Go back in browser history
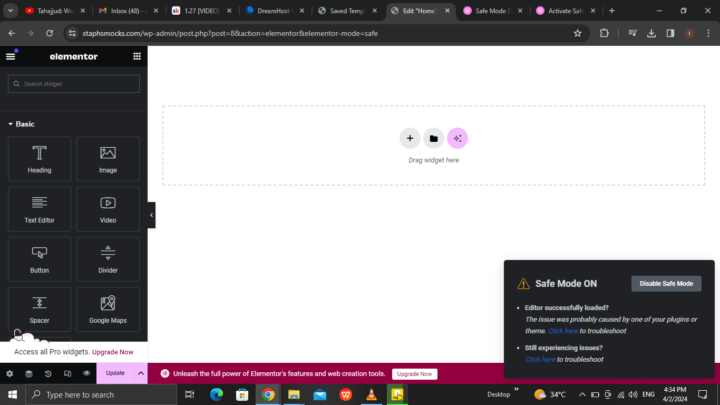The height and width of the screenshot is (405, 720). pyautogui.click(x=11, y=33)
